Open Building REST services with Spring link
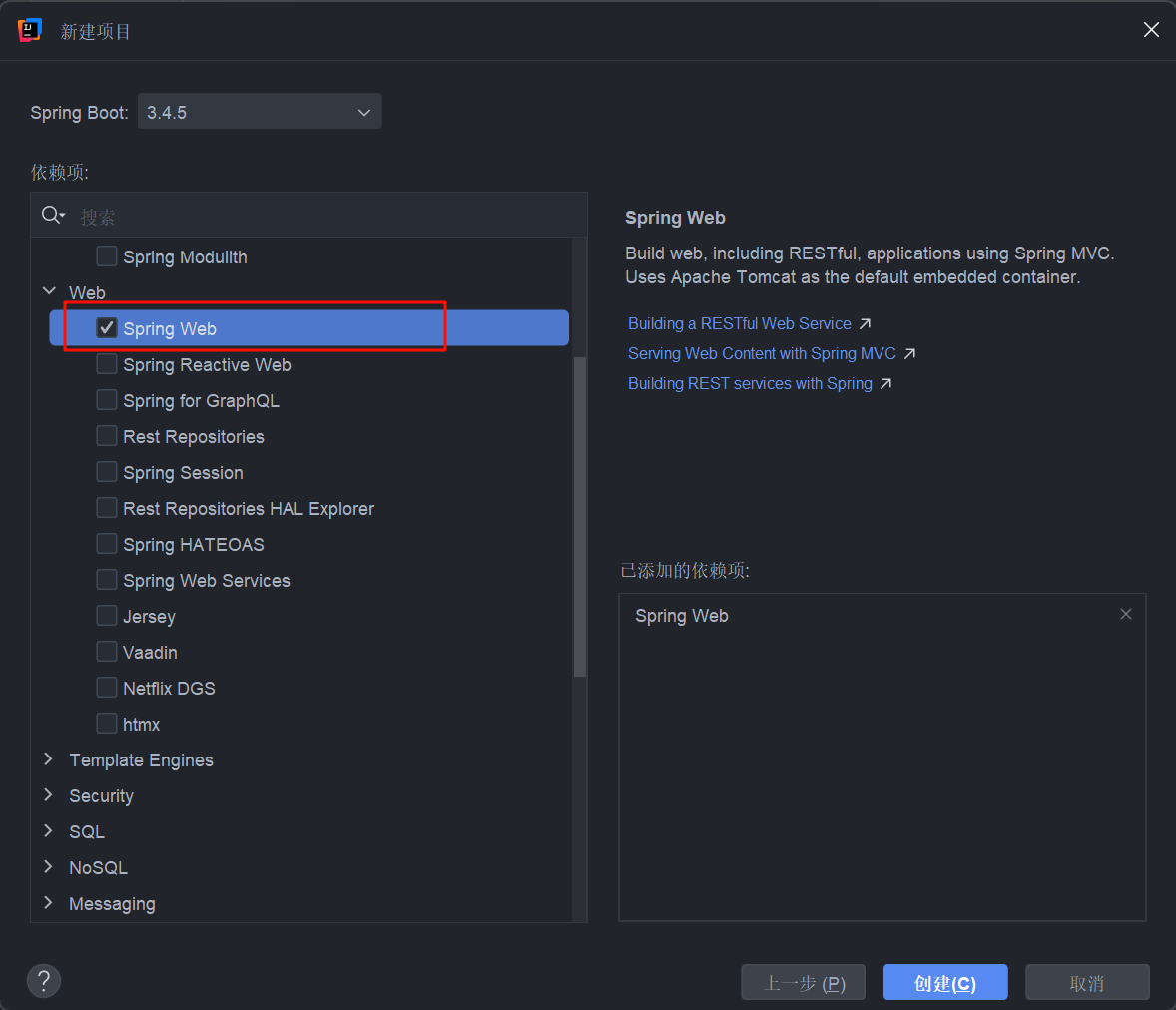 [x=750, y=384]
